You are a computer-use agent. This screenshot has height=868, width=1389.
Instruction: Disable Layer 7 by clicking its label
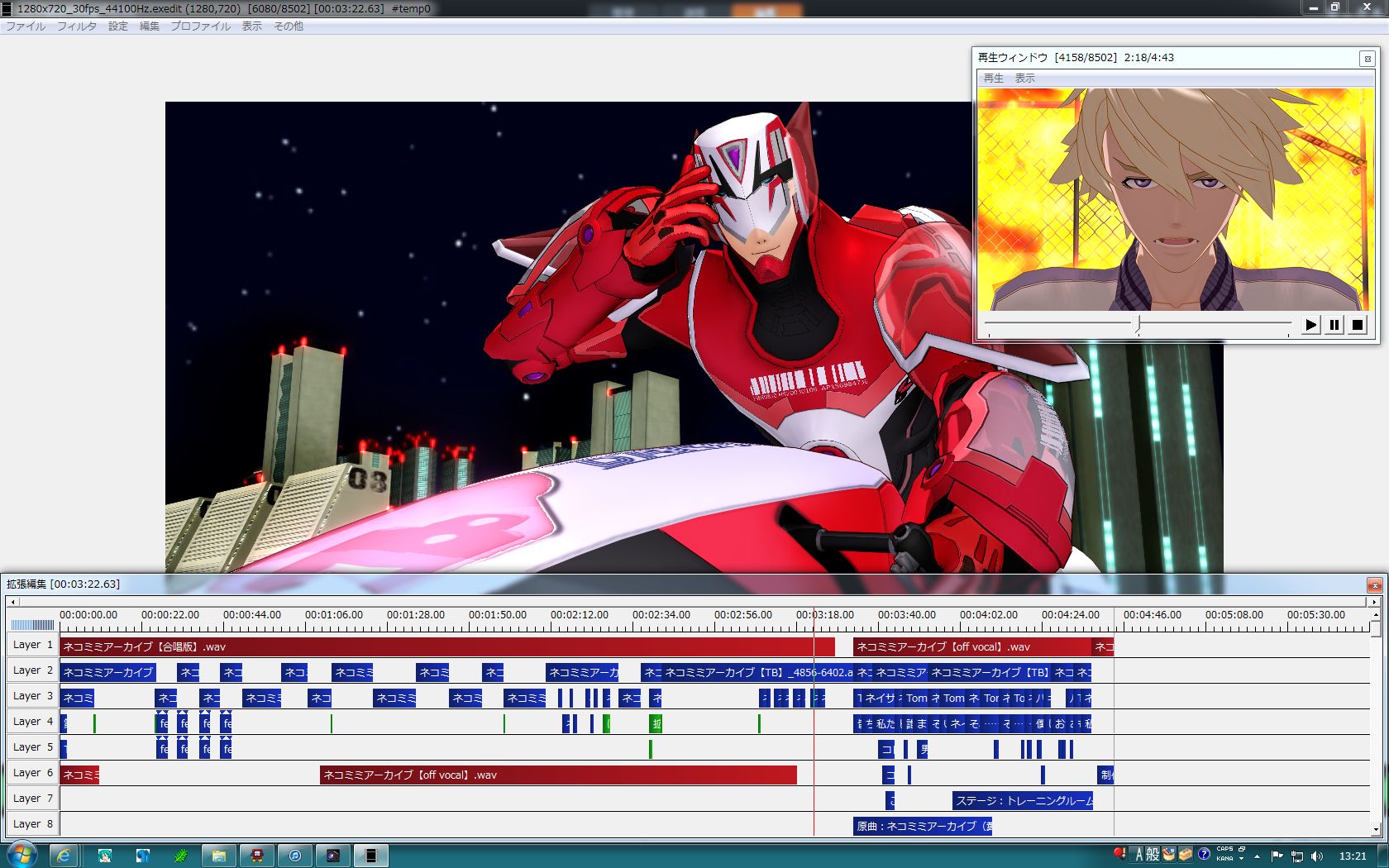point(33,799)
